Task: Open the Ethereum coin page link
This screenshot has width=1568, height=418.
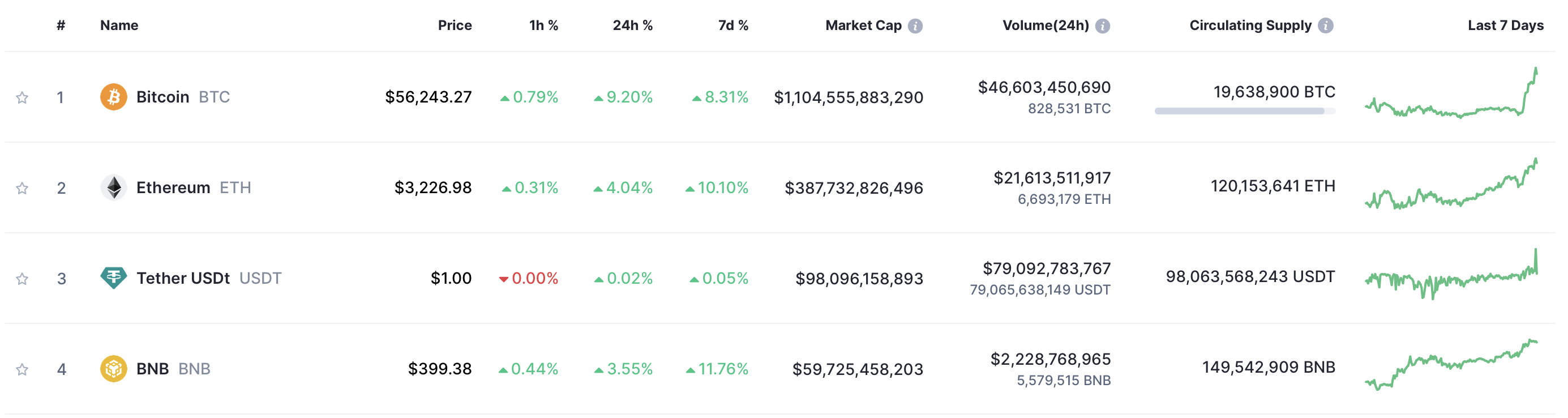Action: [173, 187]
